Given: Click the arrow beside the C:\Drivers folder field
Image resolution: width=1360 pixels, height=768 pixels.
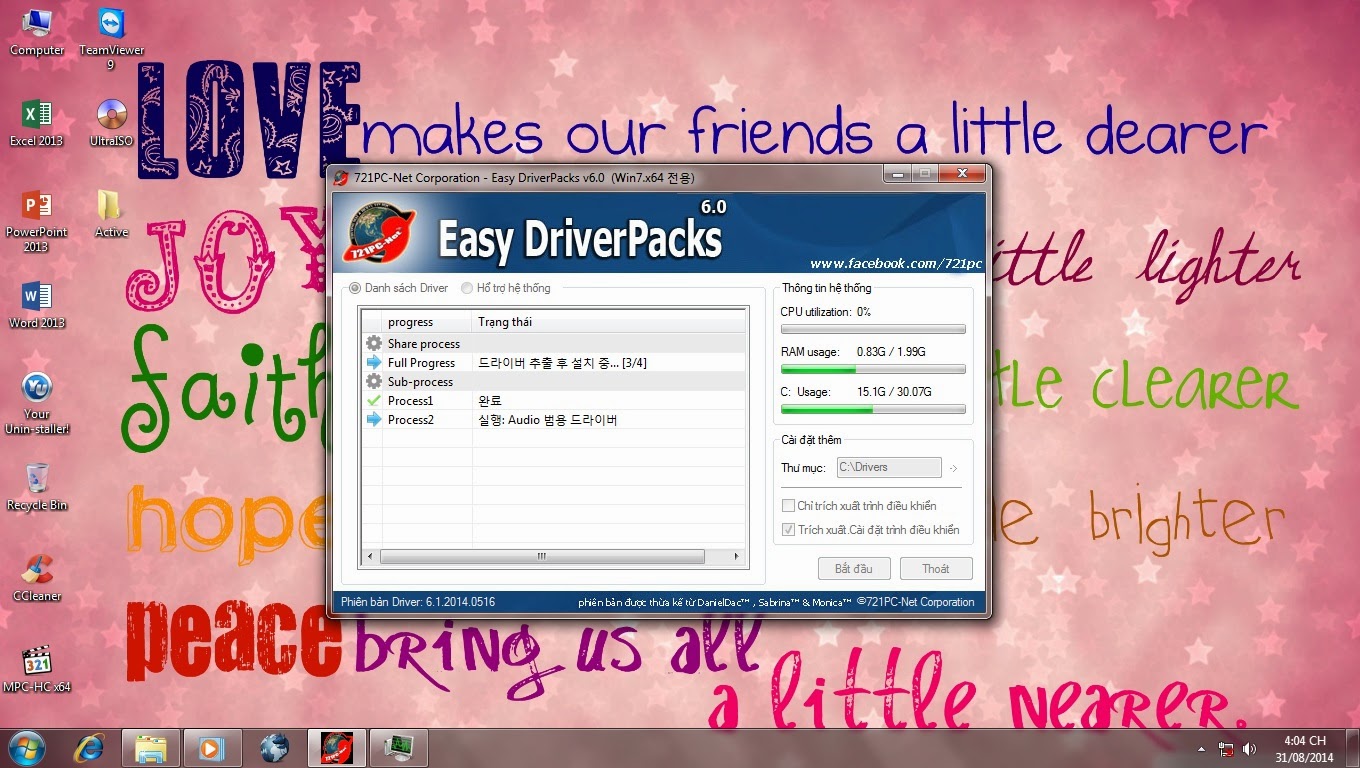Looking at the screenshot, I should click(953, 468).
